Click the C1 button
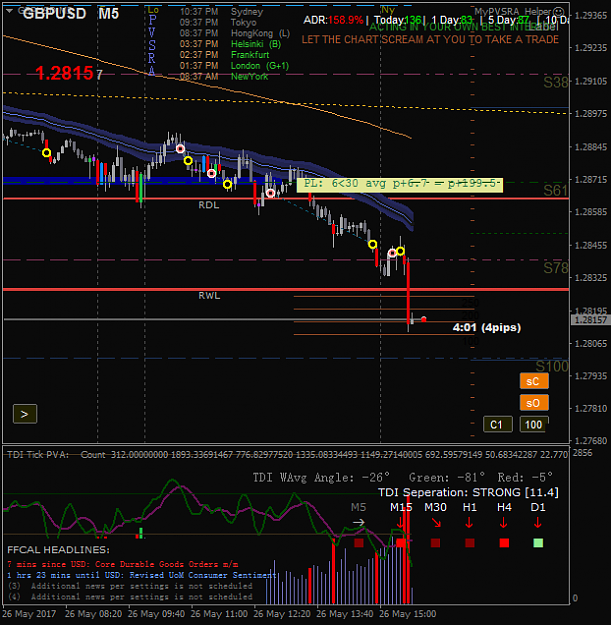Viewport: 611px width, 625px height. point(497,425)
